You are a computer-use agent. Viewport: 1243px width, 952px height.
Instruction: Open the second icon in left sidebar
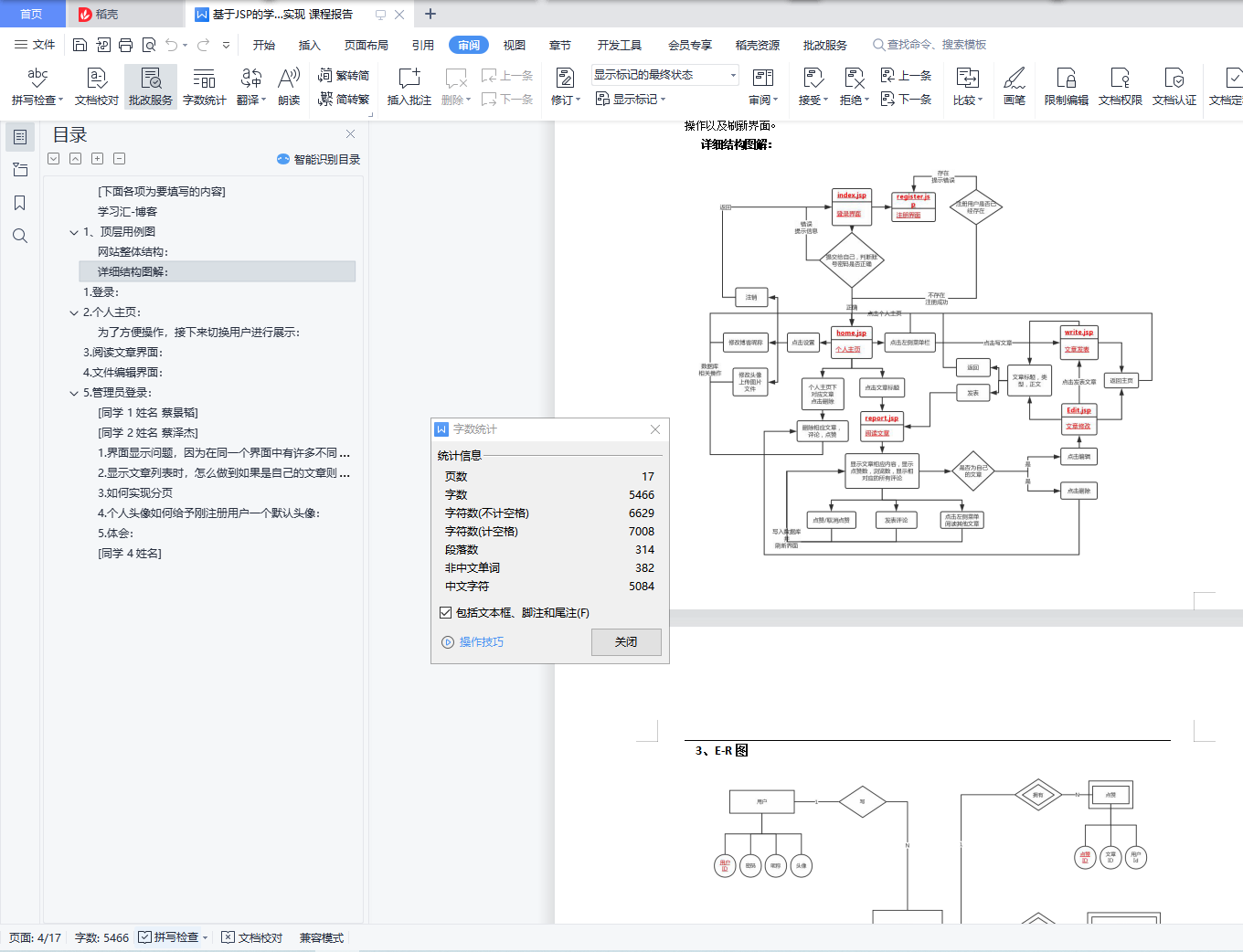click(20, 170)
